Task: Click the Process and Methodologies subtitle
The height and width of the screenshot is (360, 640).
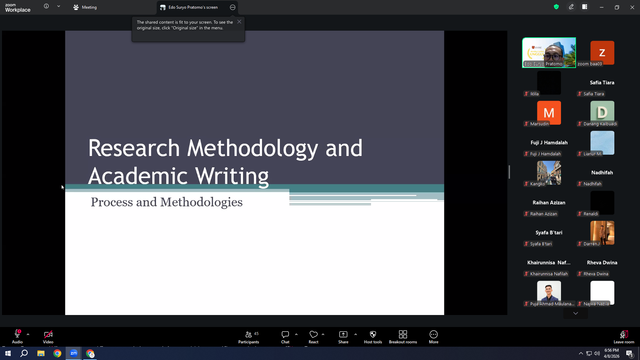Action: [x=167, y=202]
